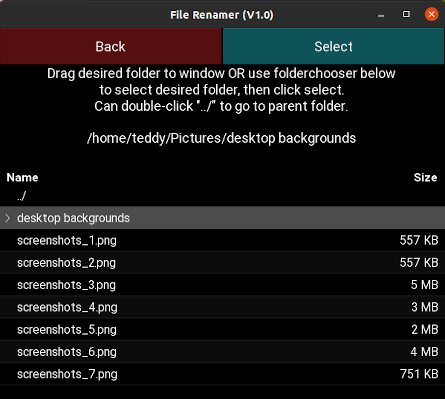Minimize the File Renamer window

coord(381,15)
